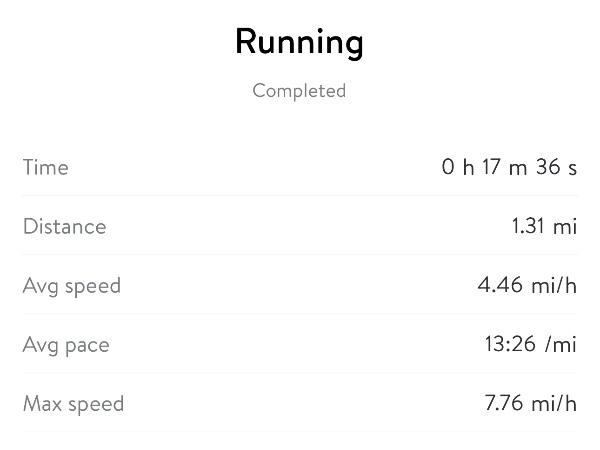This screenshot has width=600, height=450.
Task: Select the Distance row label
Action: (64, 226)
